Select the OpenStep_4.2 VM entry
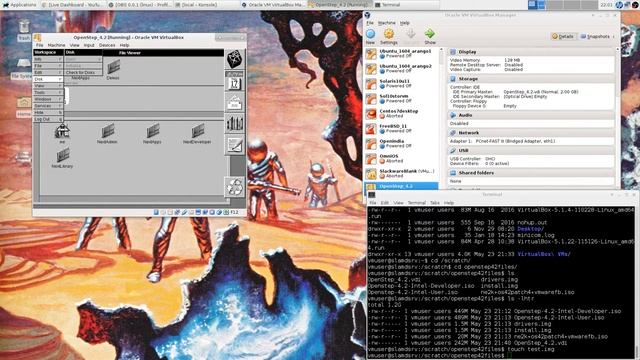 [402, 186]
